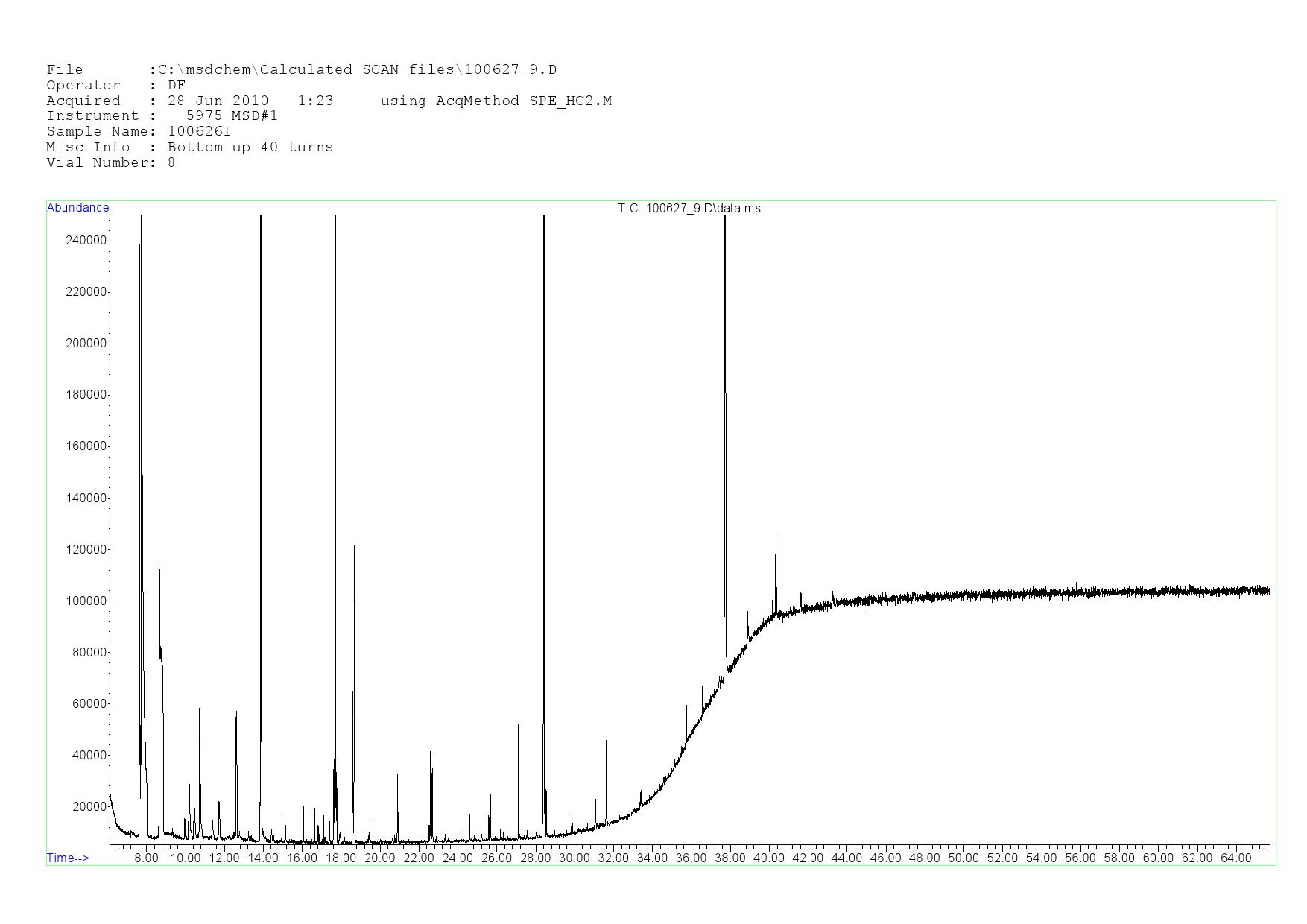The width and height of the screenshot is (1307, 924).
Task: Select the TIC: 100627_9.D\data.ms chart title
Action: point(689,209)
